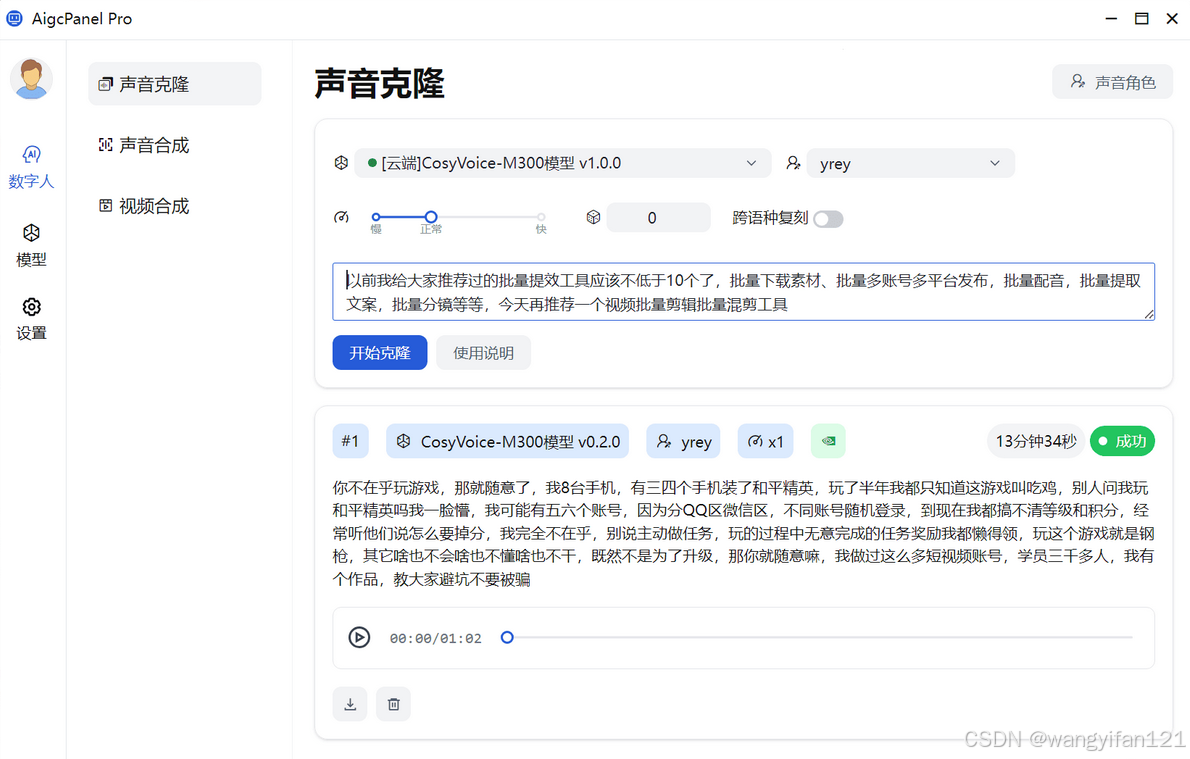The width and height of the screenshot is (1190, 759).
Task: Set the speed slider to 快
Action: [x=541, y=217]
